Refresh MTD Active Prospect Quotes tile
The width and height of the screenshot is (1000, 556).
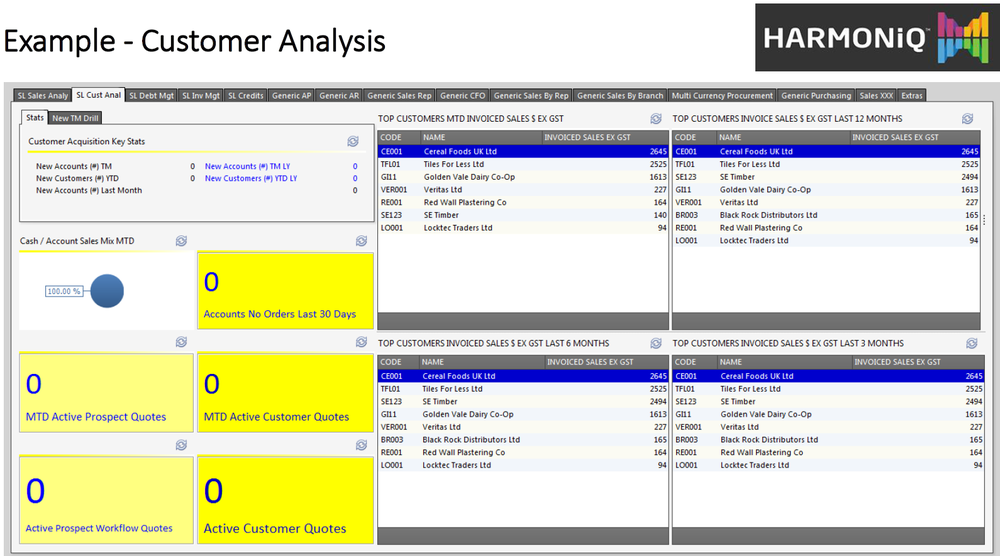[x=181, y=342]
